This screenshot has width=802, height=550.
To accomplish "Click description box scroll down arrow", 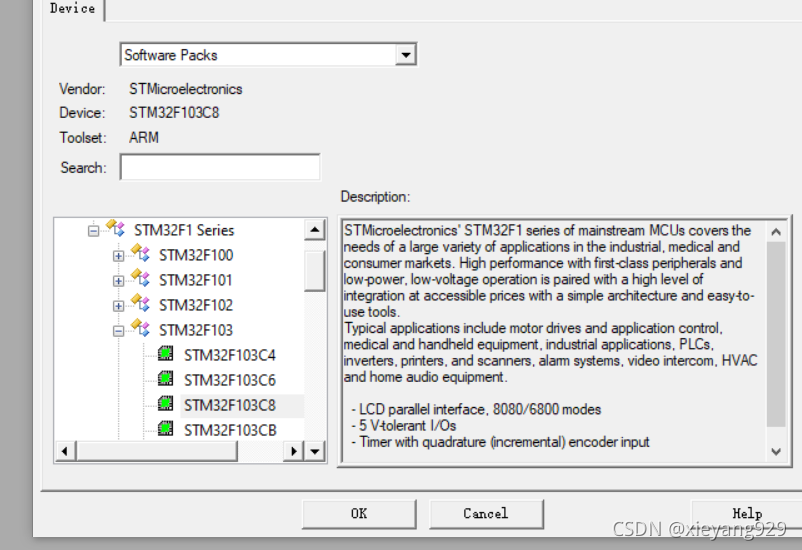I will pyautogui.click(x=776, y=452).
